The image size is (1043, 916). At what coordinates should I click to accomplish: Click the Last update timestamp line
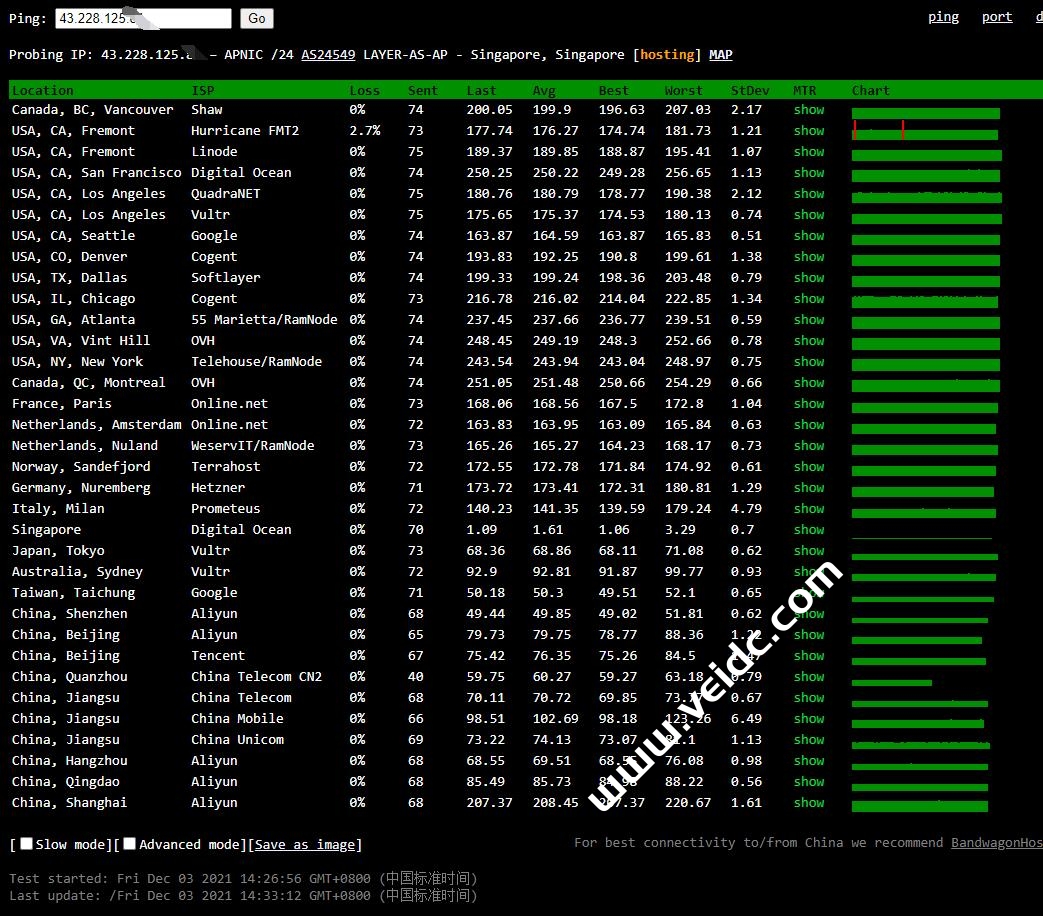pyautogui.click(x=243, y=895)
